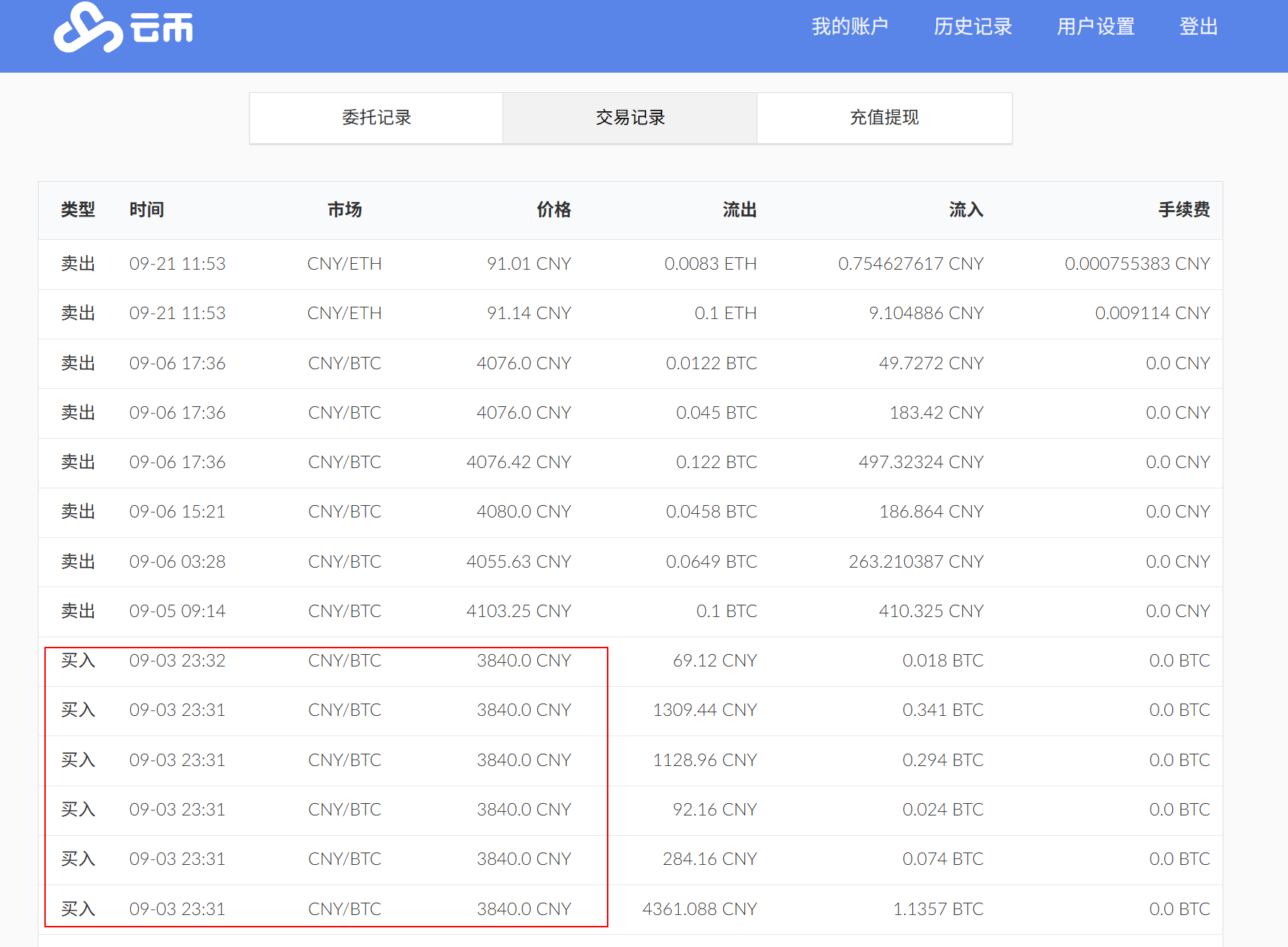This screenshot has width=1288, height=947.
Task: Switch to the 委托记录 tab
Action: pos(377,118)
